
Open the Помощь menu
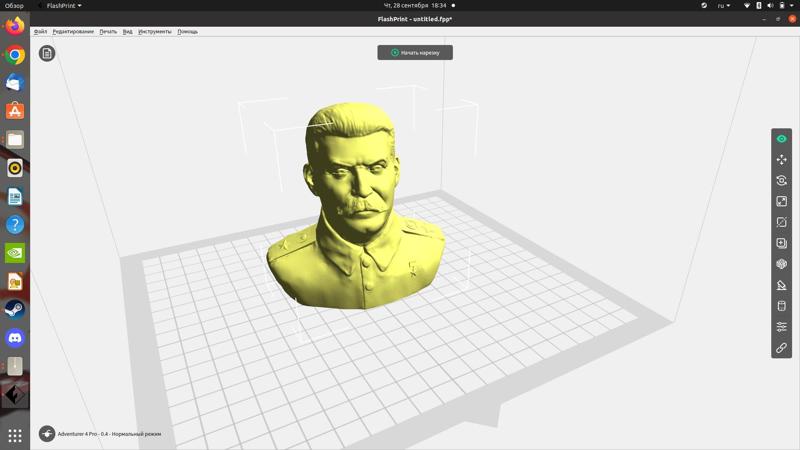[x=187, y=32]
